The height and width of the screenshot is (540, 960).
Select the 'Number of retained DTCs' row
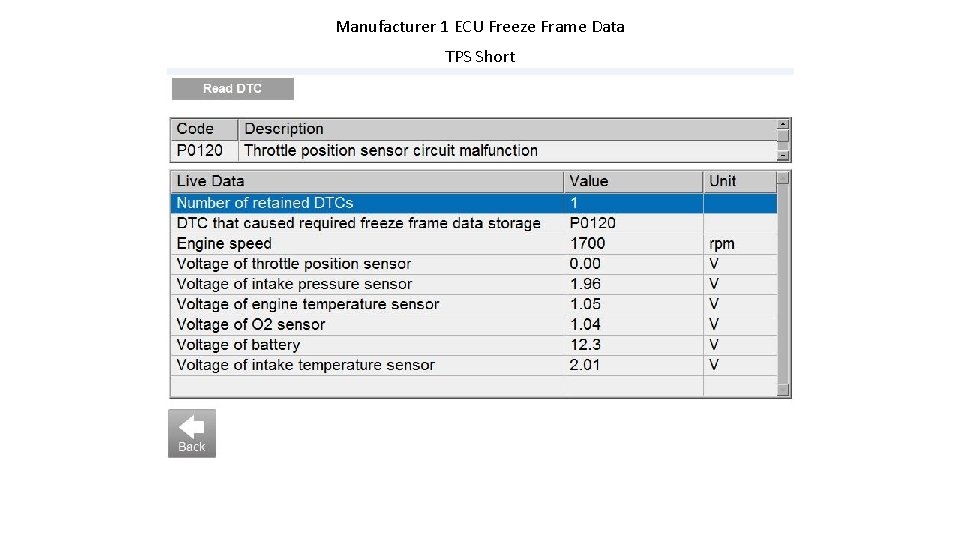(x=474, y=203)
